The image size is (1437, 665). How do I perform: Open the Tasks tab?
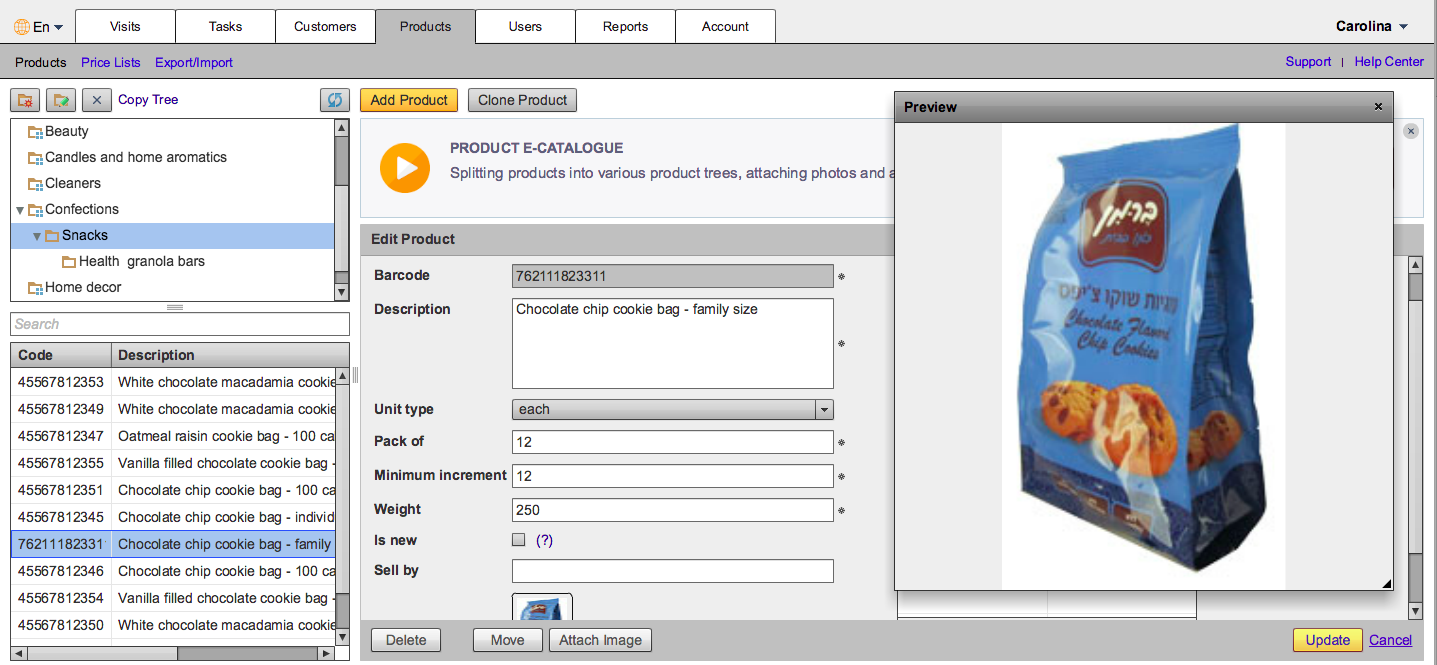coord(225,27)
